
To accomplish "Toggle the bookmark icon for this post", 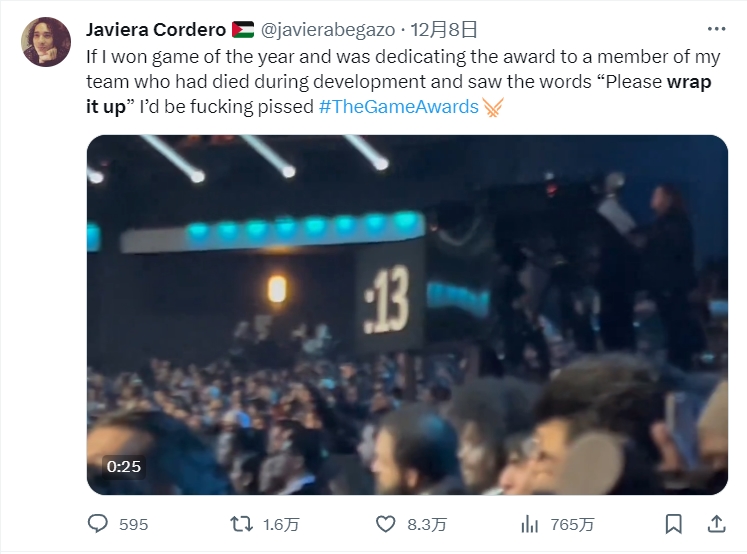I will (x=674, y=524).
